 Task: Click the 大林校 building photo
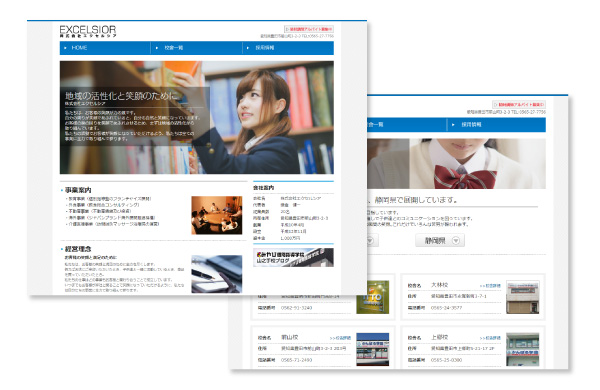coord(523,297)
